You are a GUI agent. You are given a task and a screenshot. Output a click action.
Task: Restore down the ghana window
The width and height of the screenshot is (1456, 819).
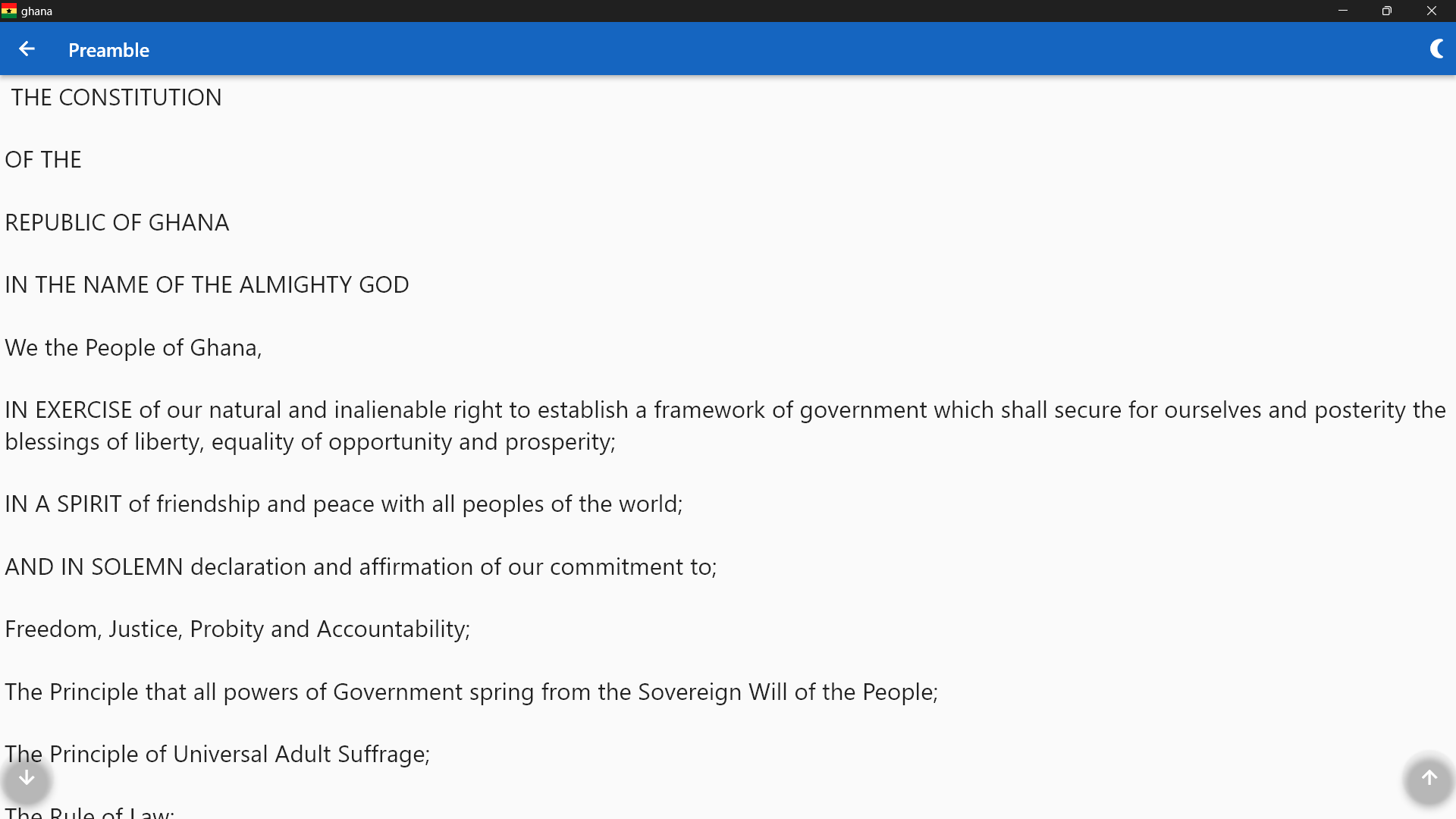[x=1386, y=11]
